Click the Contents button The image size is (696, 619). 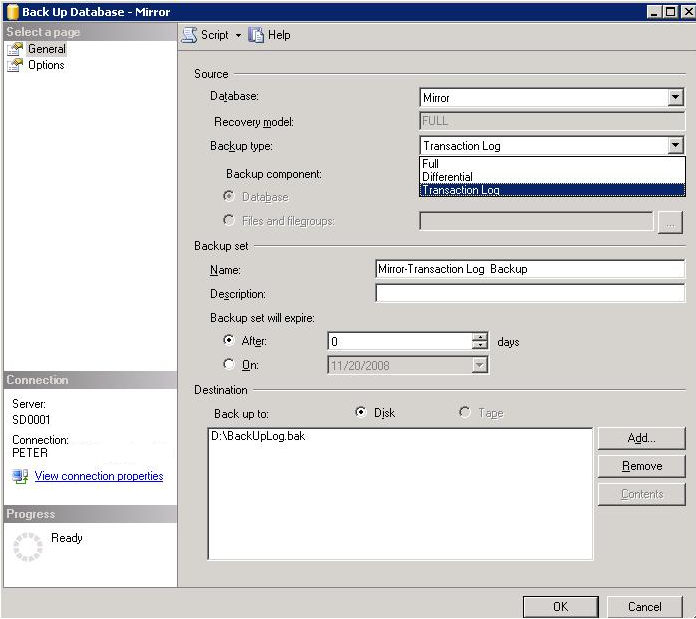click(641, 494)
